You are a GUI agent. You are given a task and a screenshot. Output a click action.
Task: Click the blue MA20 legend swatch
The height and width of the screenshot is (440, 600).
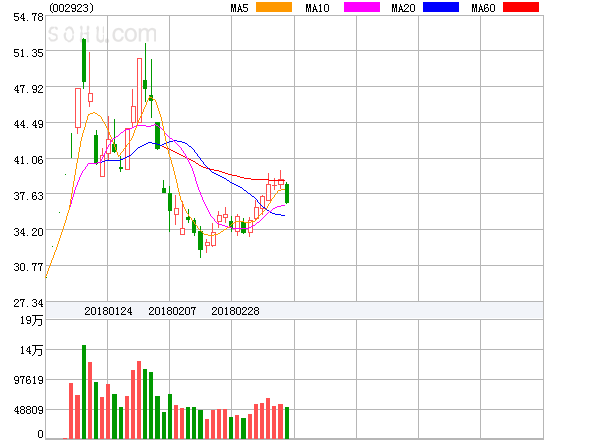441,7
